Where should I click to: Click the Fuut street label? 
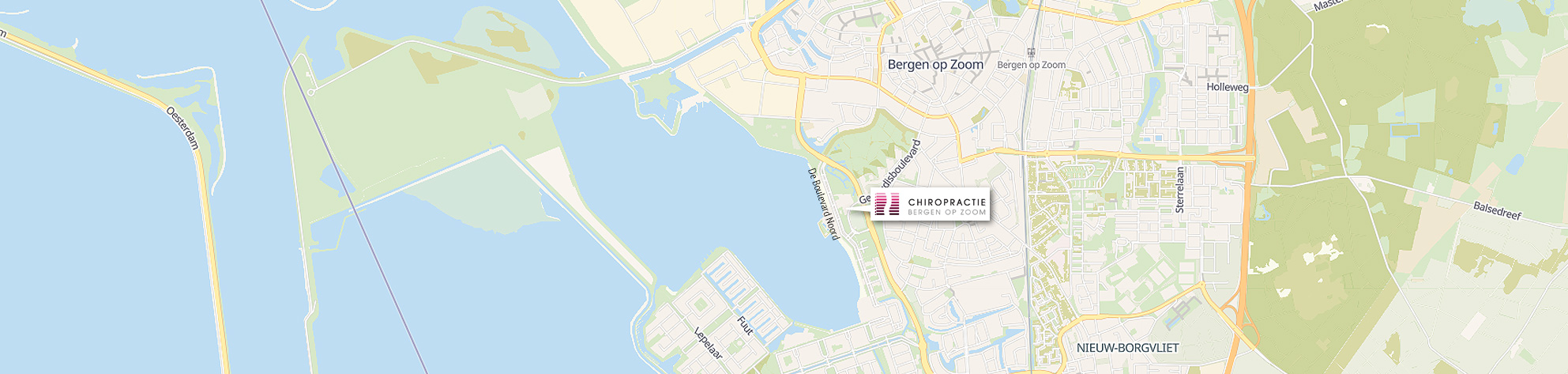pos(744,326)
